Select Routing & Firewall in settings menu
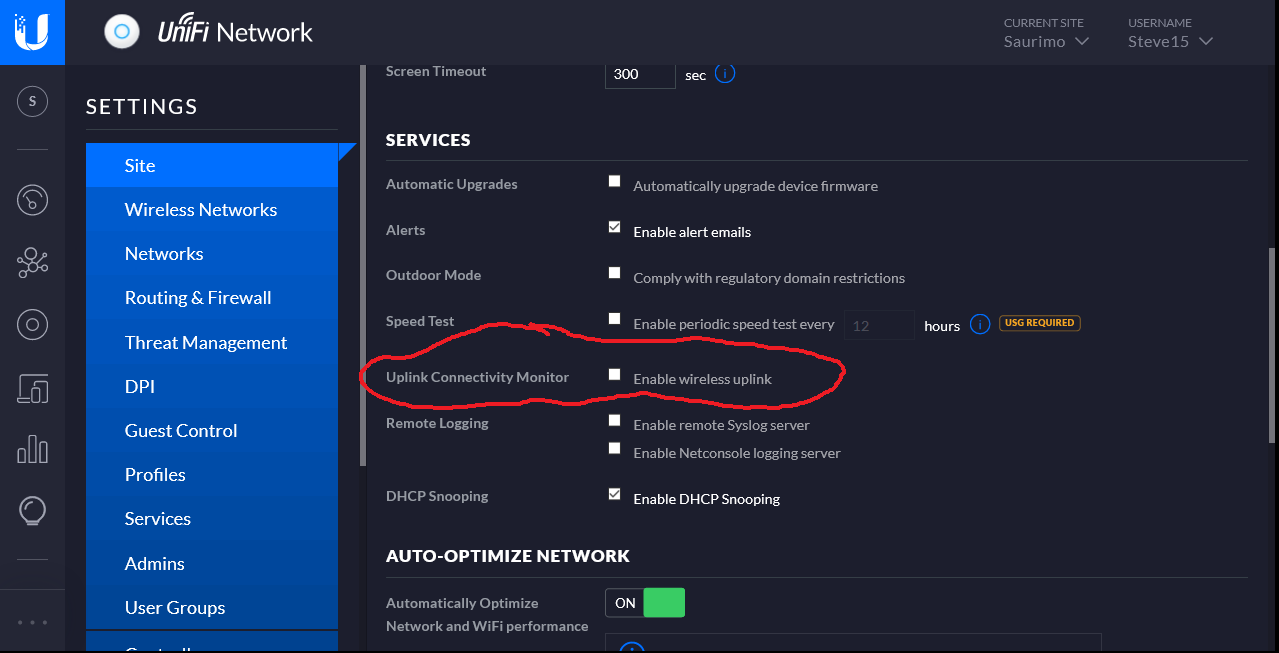Screen dimensions: 1279x653 click(198, 298)
